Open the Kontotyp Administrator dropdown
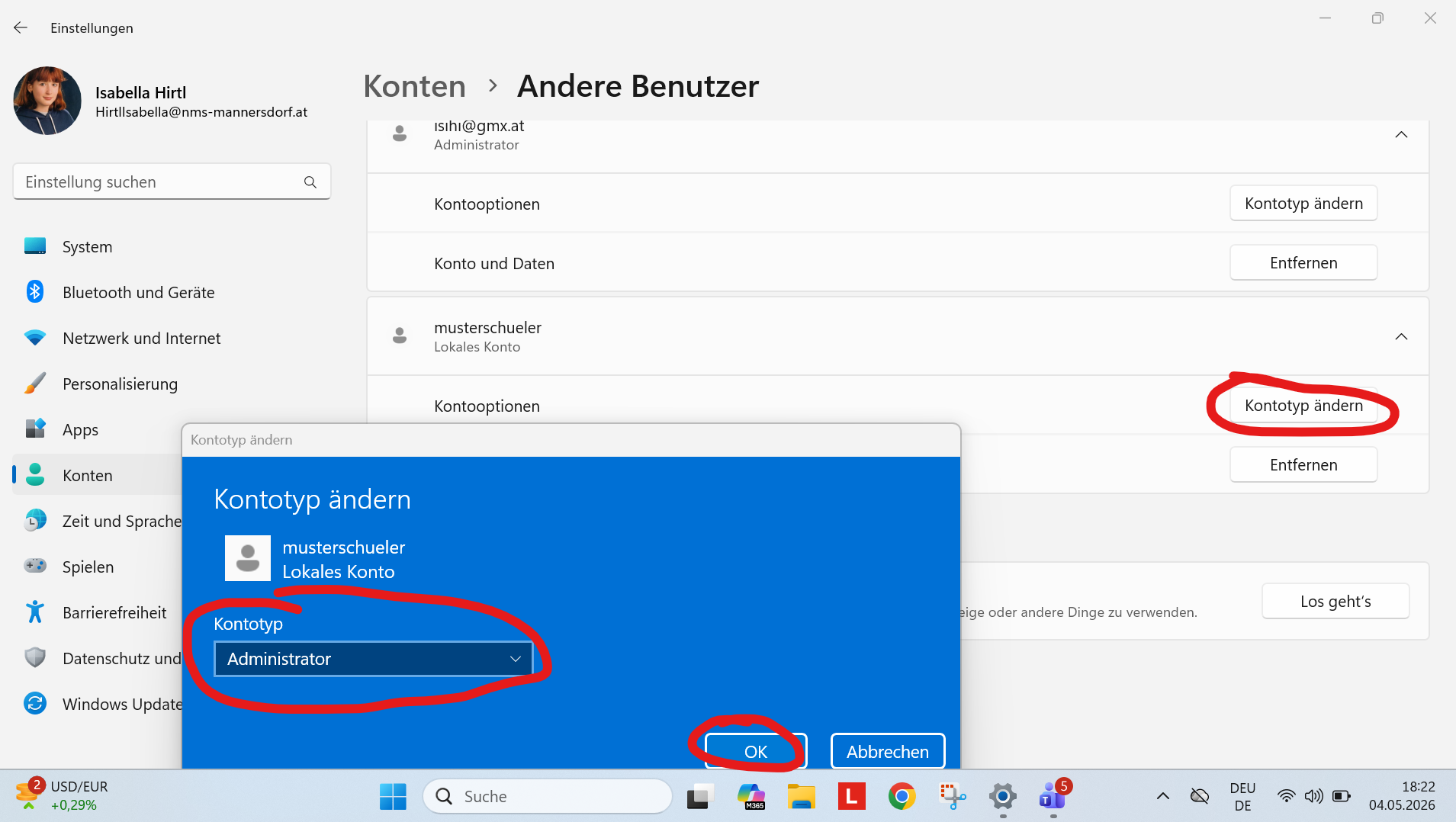 tap(373, 659)
